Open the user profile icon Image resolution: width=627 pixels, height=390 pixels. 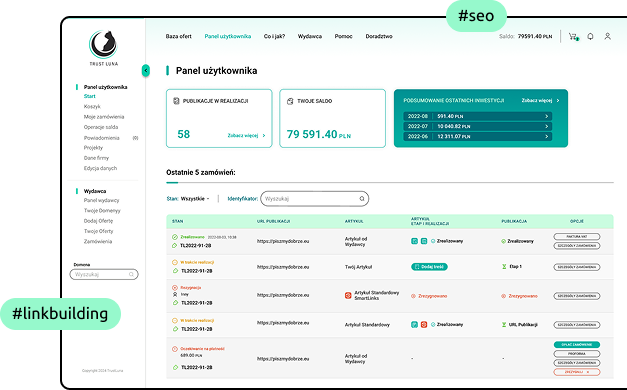click(607, 36)
